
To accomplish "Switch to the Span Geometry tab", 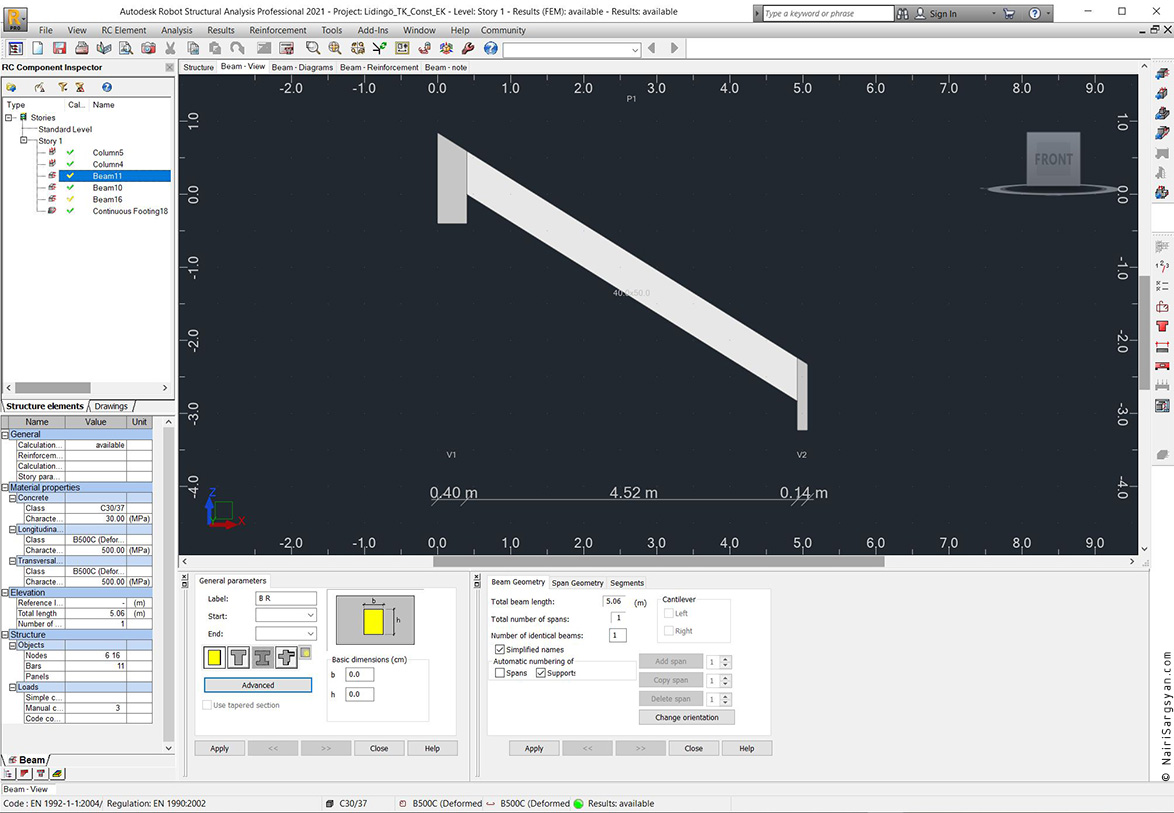I will (577, 582).
